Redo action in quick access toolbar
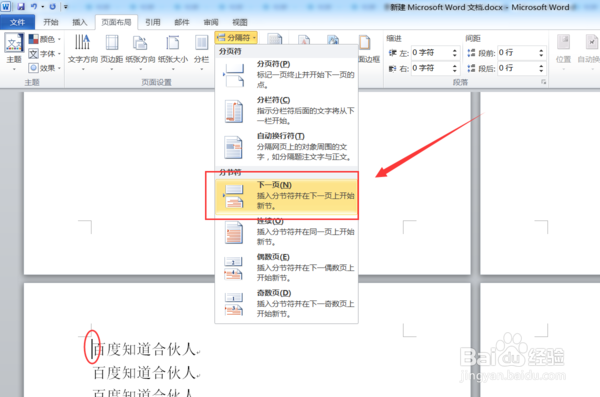Screen dimensions: 600x397 pos(52,7)
